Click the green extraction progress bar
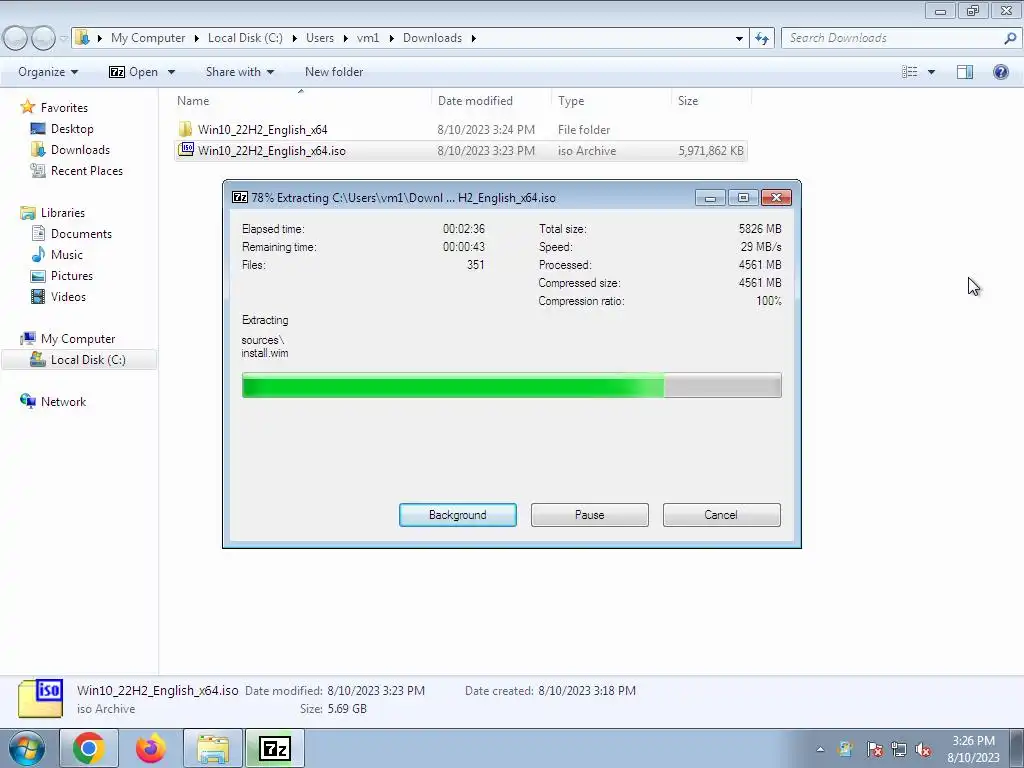The width and height of the screenshot is (1024, 768). [x=511, y=385]
